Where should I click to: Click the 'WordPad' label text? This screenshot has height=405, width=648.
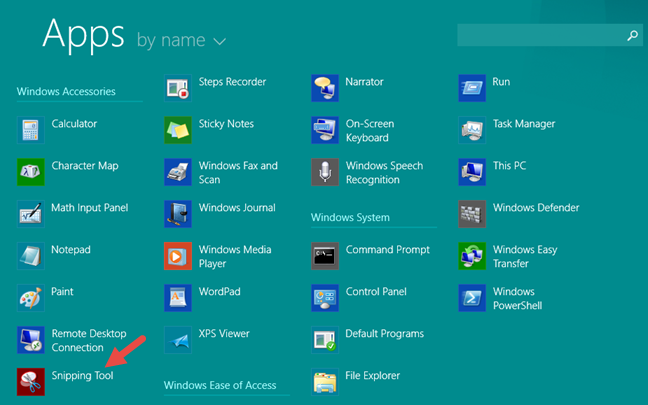coord(219,292)
